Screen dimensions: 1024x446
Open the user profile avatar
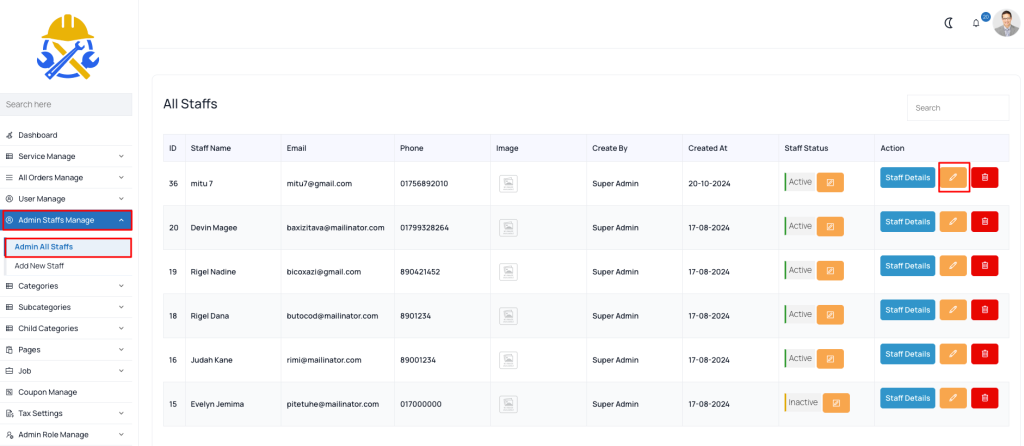pos(1006,23)
